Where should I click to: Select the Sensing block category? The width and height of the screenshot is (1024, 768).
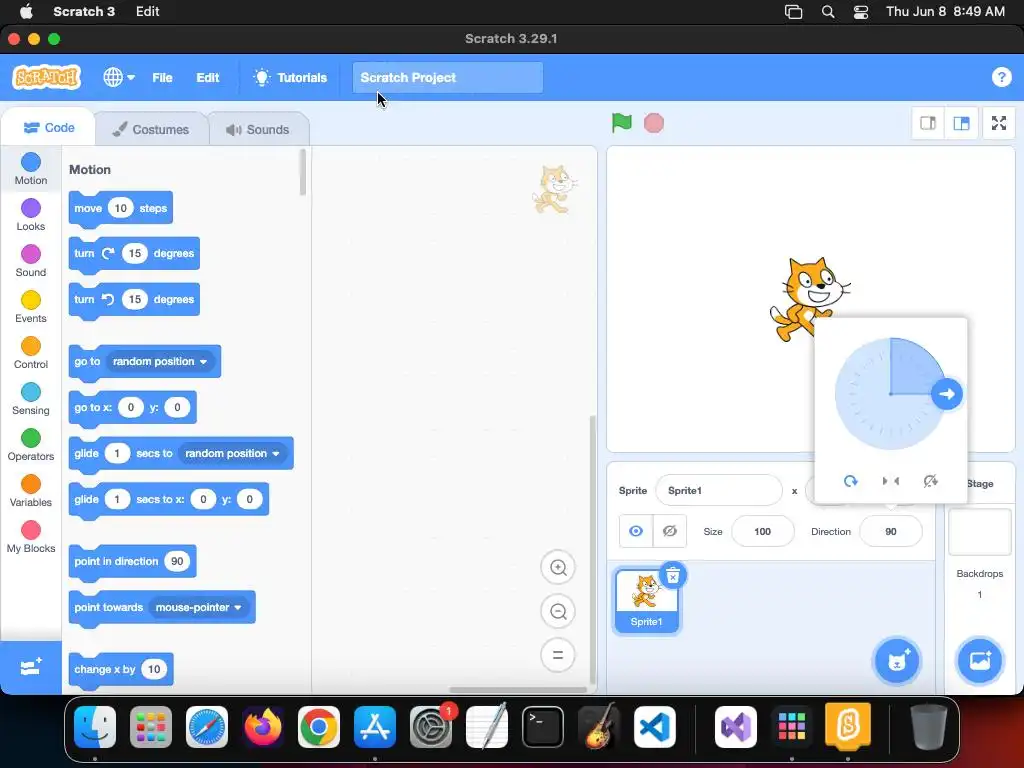(31, 399)
